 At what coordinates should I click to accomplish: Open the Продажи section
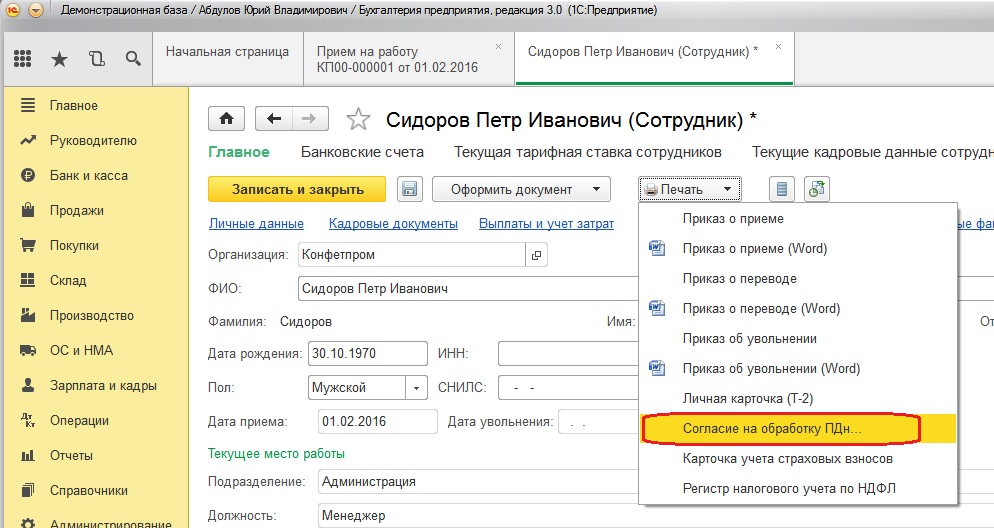coord(77,210)
